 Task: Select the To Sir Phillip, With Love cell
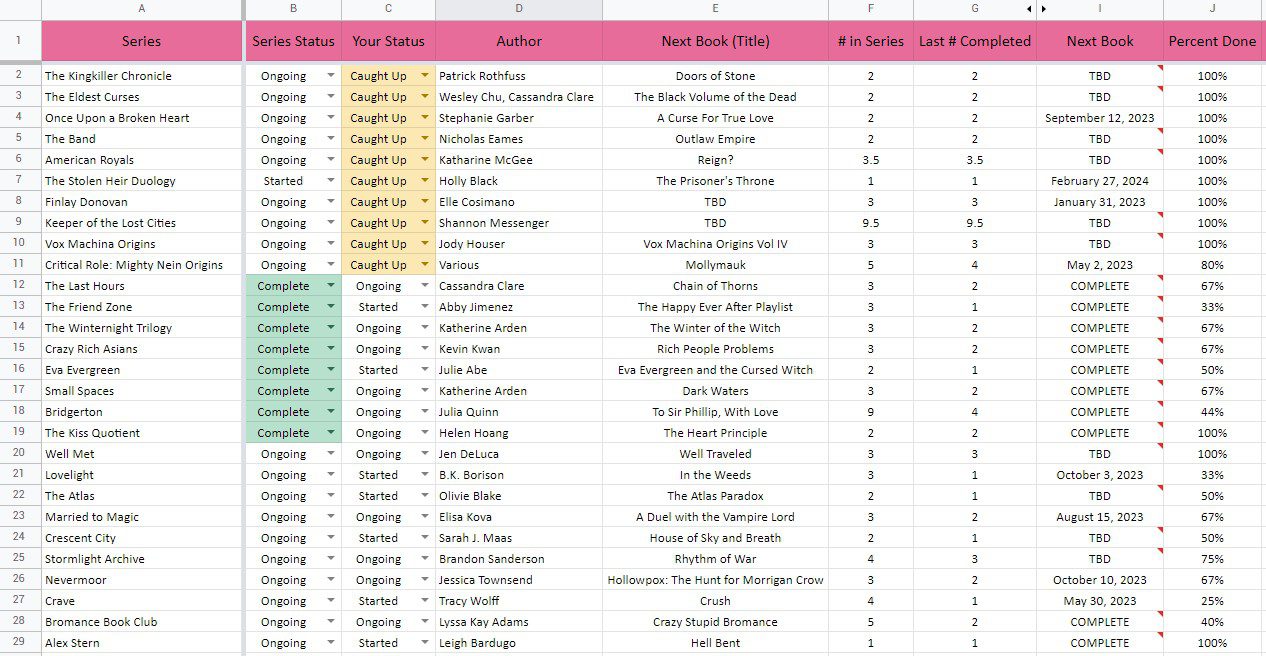(715, 412)
